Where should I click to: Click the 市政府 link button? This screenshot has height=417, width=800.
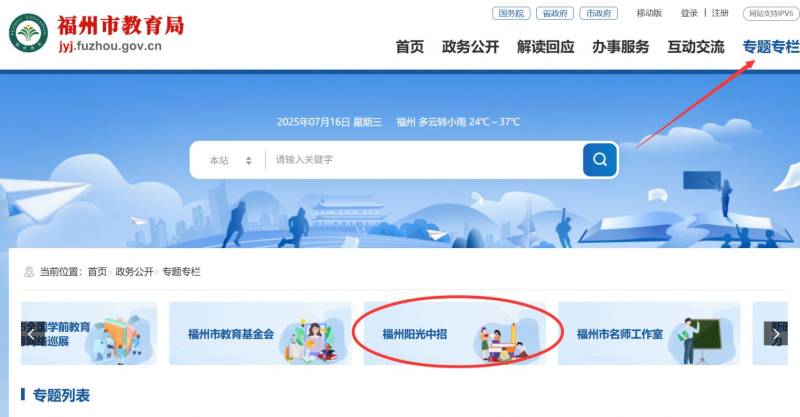pyautogui.click(x=598, y=13)
